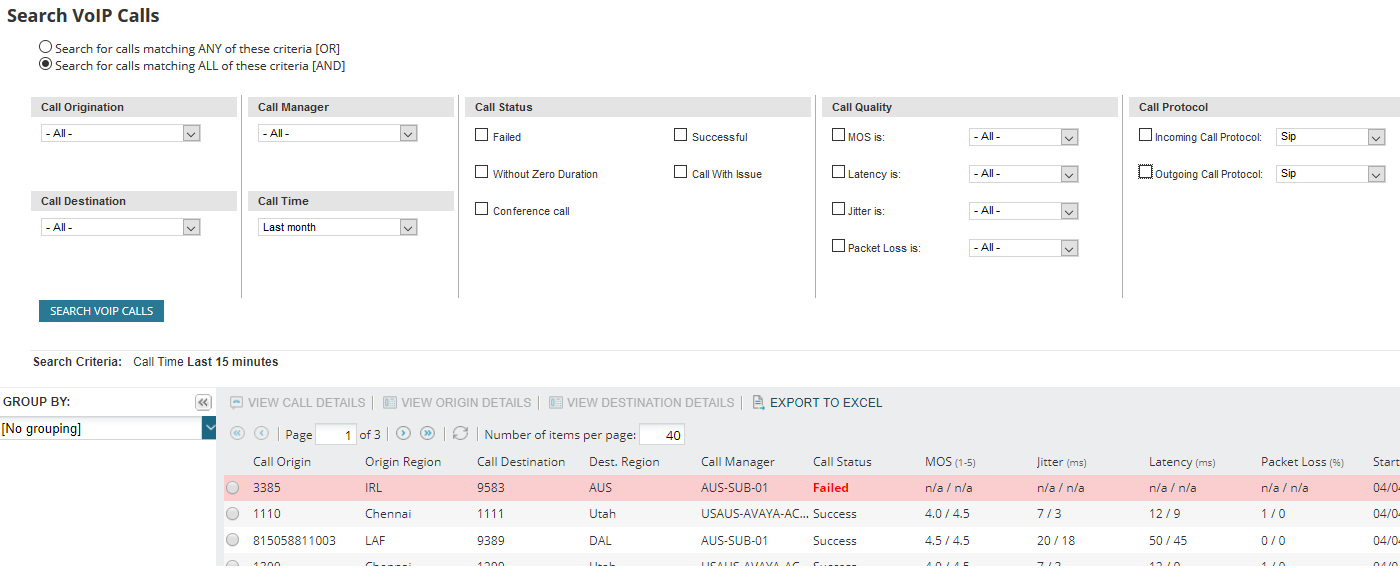Sort by Call Status column header
1400x578 pixels.
(842, 462)
